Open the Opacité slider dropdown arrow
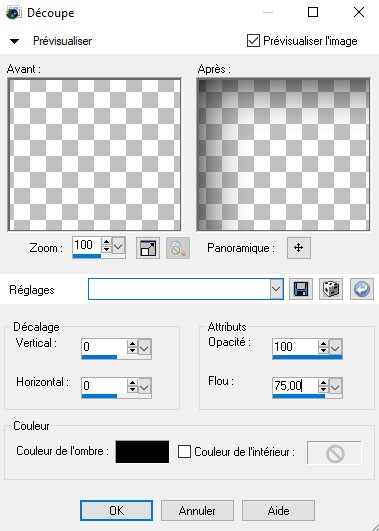The width and height of the screenshot is (379, 531). pyautogui.click(x=335, y=347)
